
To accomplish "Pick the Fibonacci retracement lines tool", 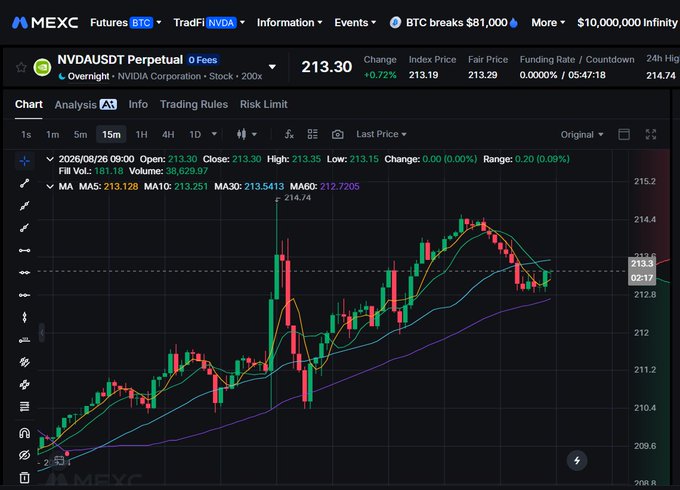I will pos(25,406).
